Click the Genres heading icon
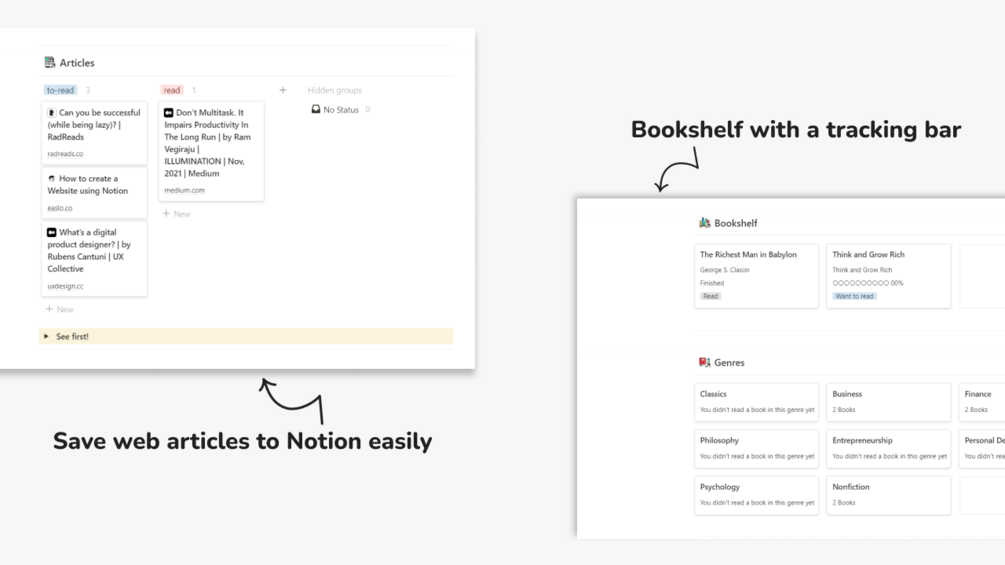This screenshot has height=565, width=1005. click(704, 362)
